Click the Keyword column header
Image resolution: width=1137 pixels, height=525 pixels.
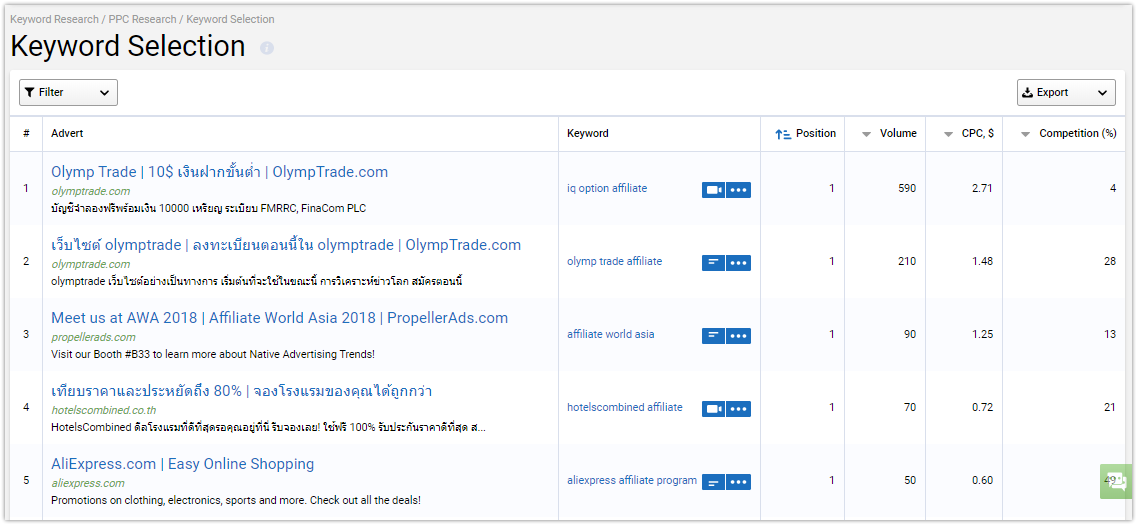tap(588, 133)
